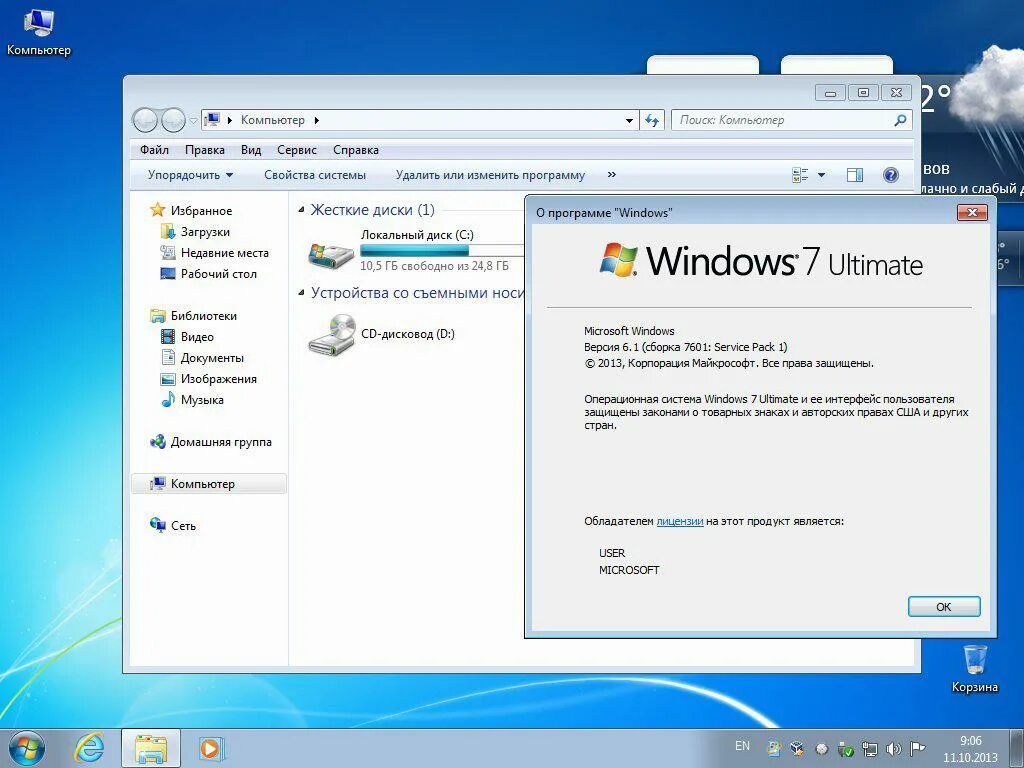Open the view options dropdown arrow

pos(822,175)
